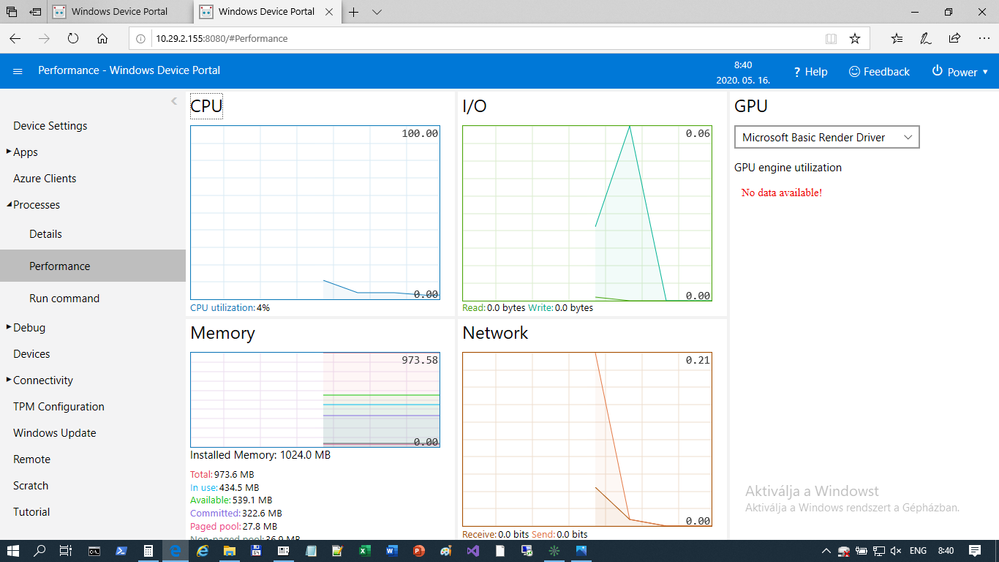This screenshot has height=562, width=999.
Task: Click the muted volume tray icon
Action: (x=896, y=551)
